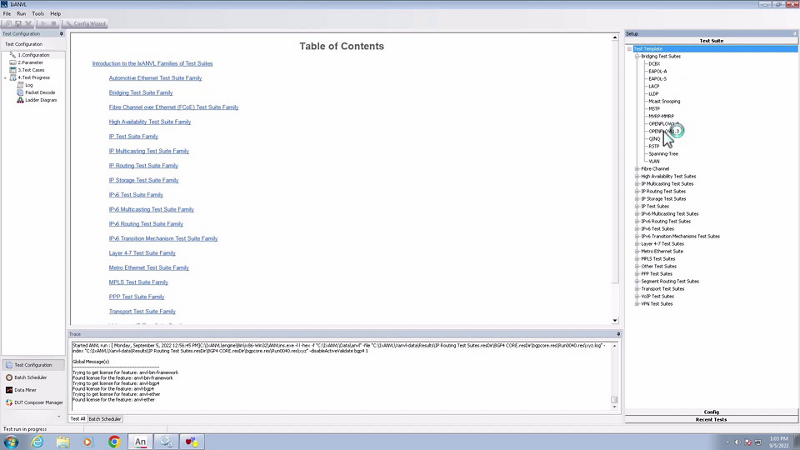Open the Test Suite section header

tap(711, 41)
